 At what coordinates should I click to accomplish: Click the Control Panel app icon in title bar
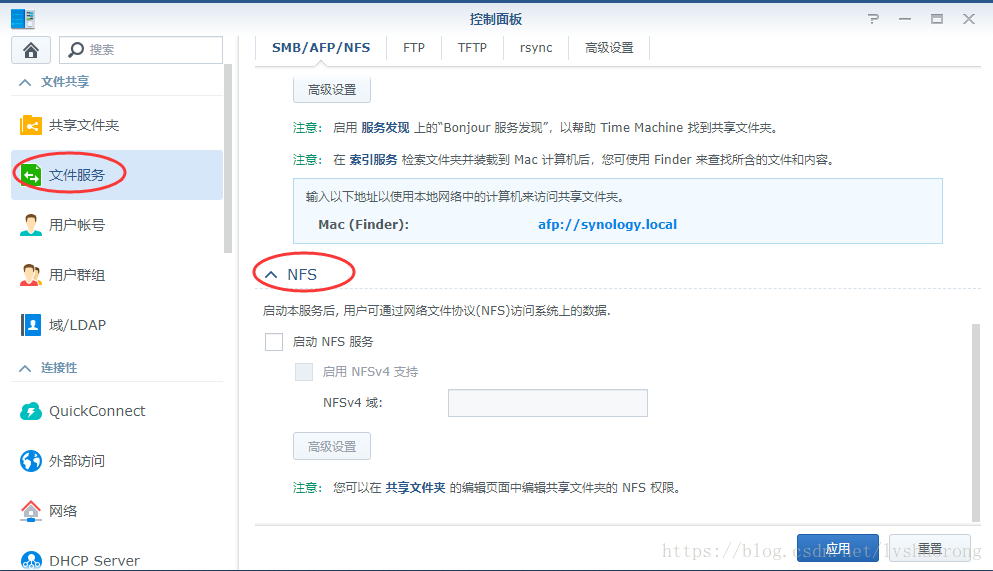tap(22, 19)
